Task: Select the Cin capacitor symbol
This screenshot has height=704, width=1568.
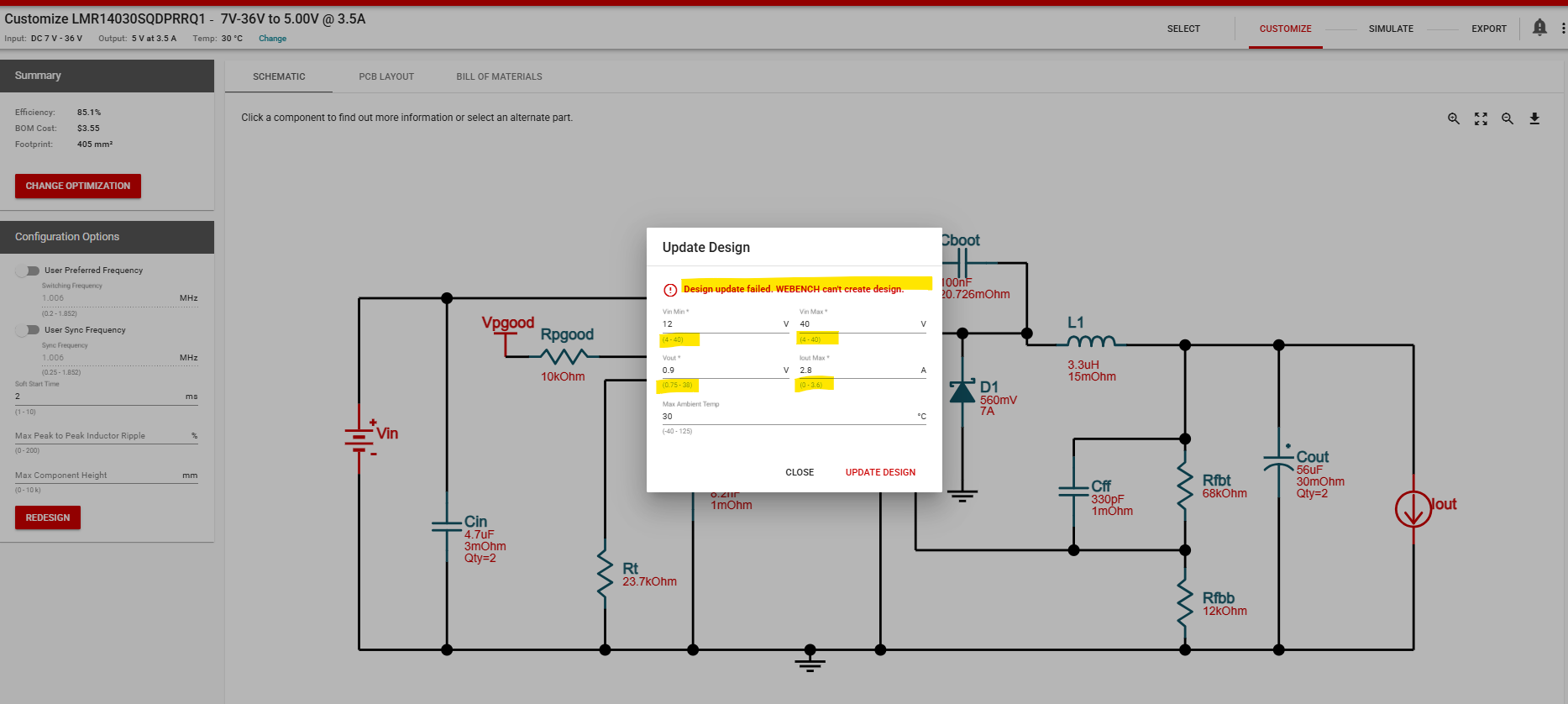Action: point(447,527)
